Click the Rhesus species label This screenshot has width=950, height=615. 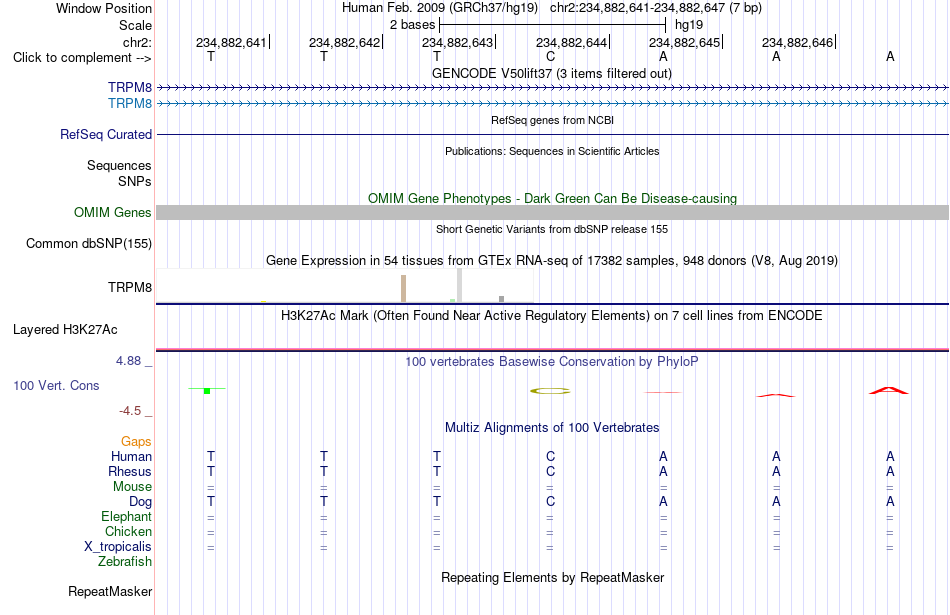130,471
